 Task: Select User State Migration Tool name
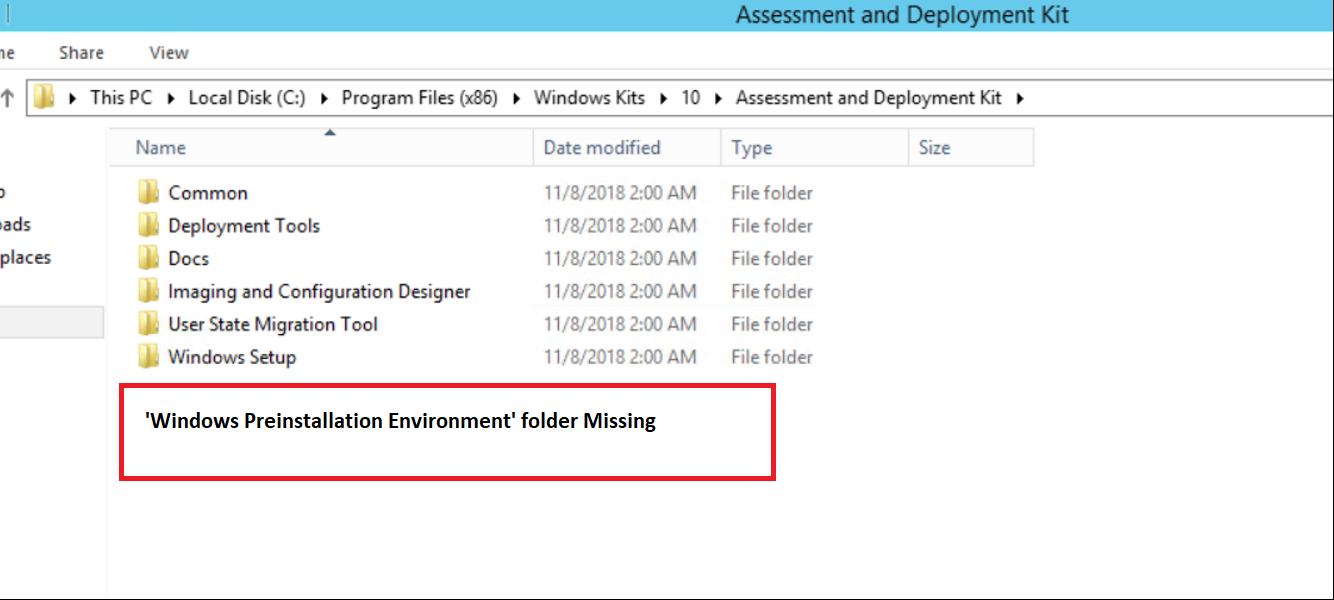coord(273,324)
